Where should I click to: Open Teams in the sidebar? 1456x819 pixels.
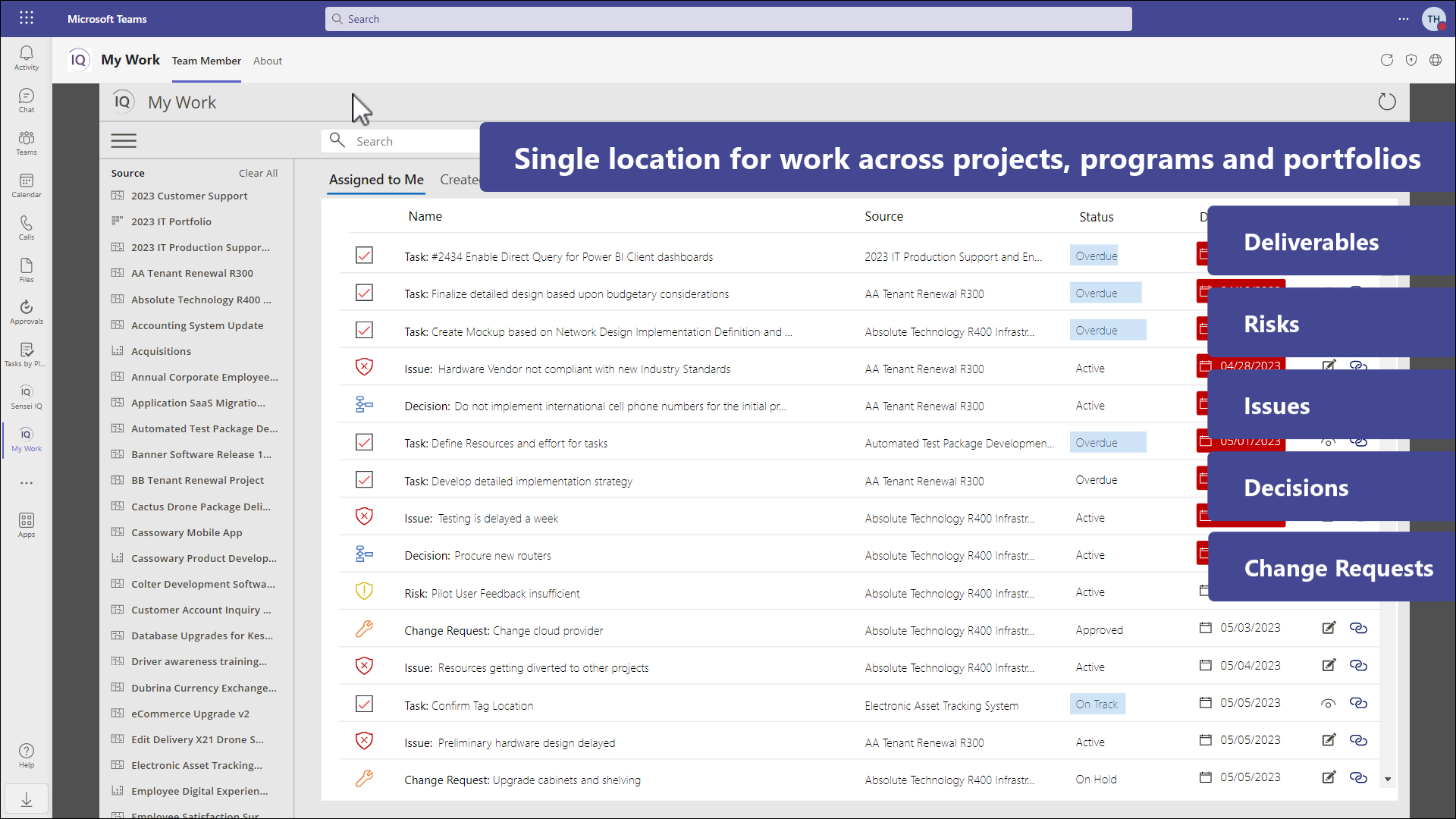tap(27, 143)
